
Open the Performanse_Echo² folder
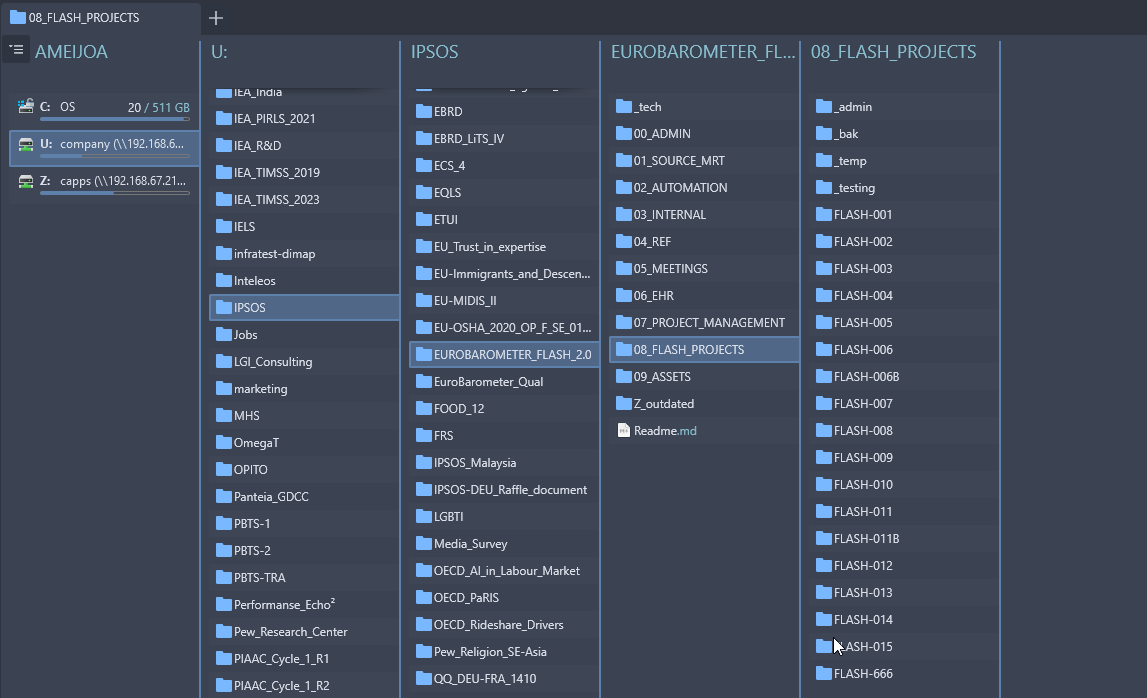304,604
